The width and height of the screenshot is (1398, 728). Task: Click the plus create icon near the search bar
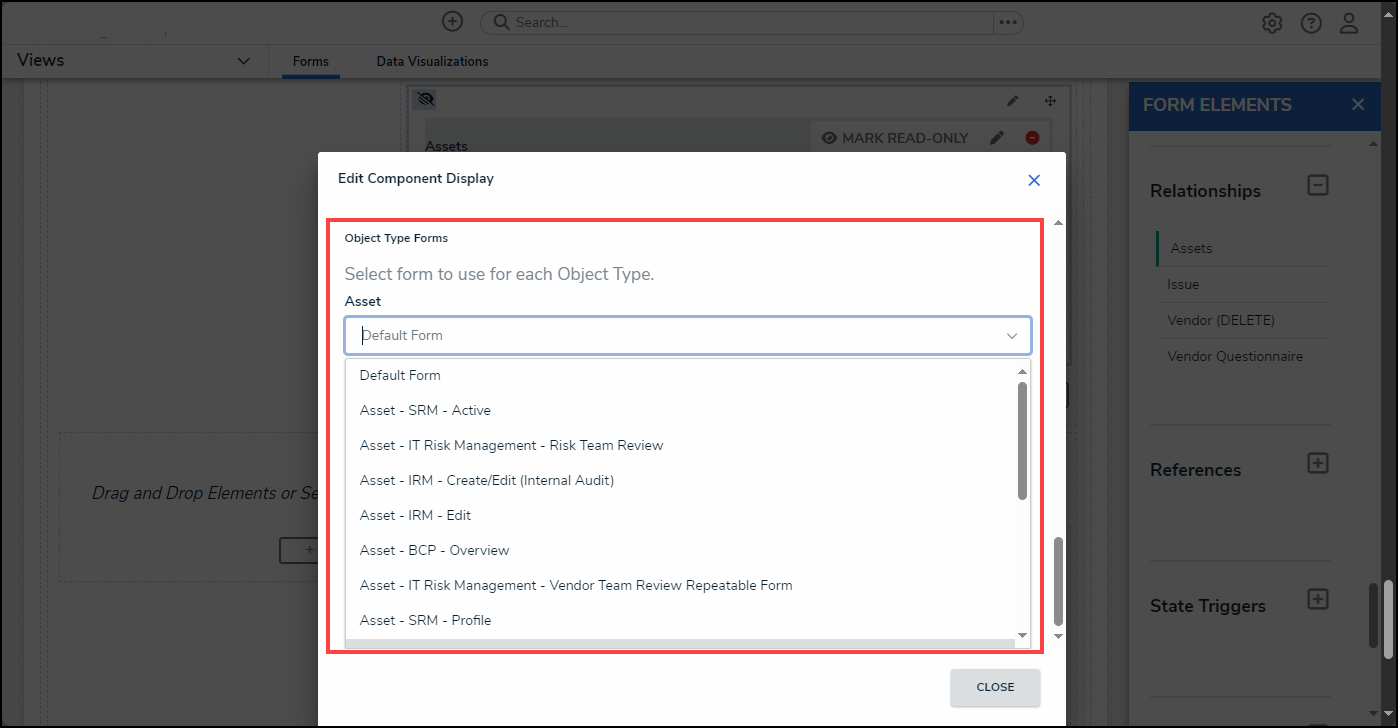pos(452,21)
